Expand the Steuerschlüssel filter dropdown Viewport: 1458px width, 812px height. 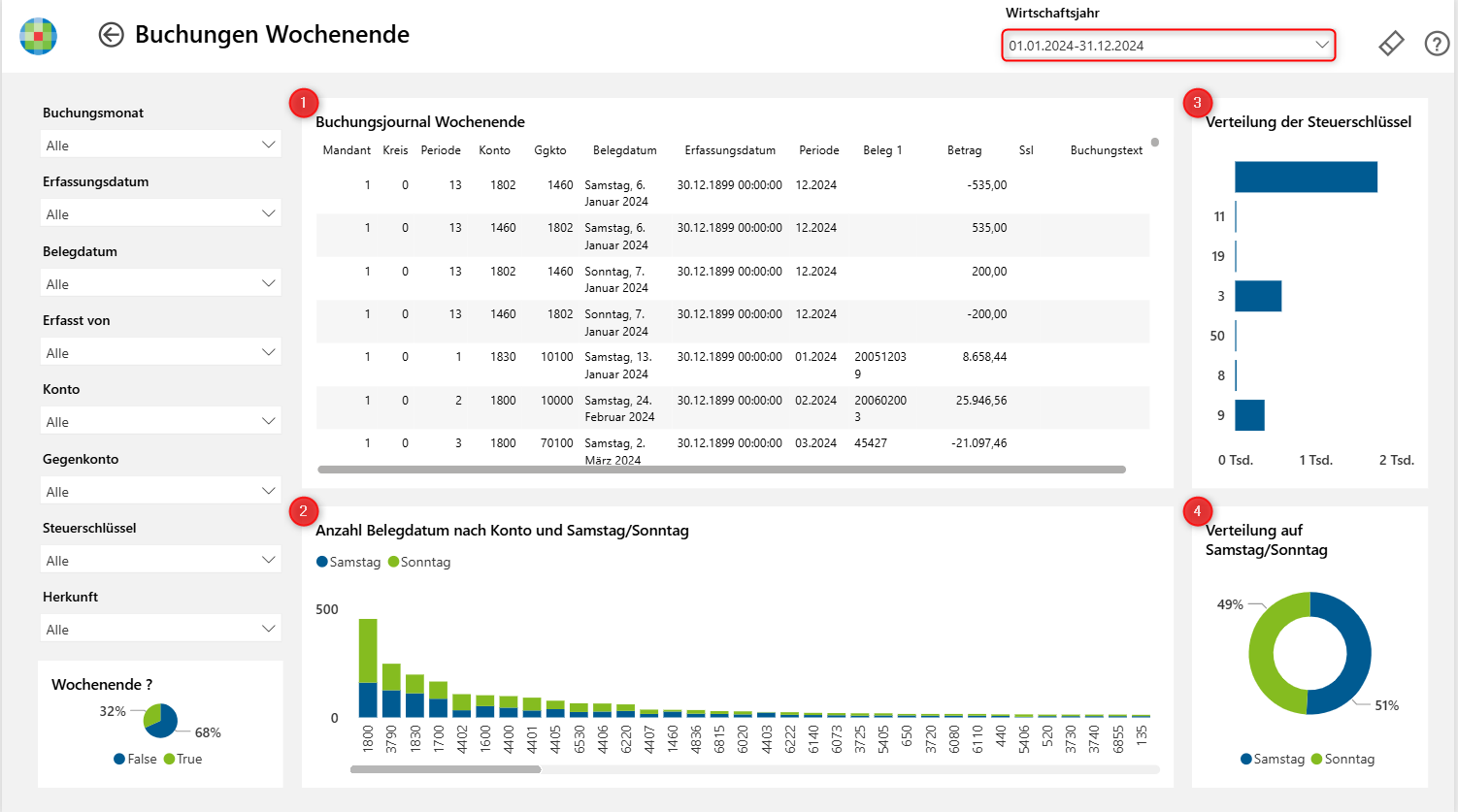(161, 560)
